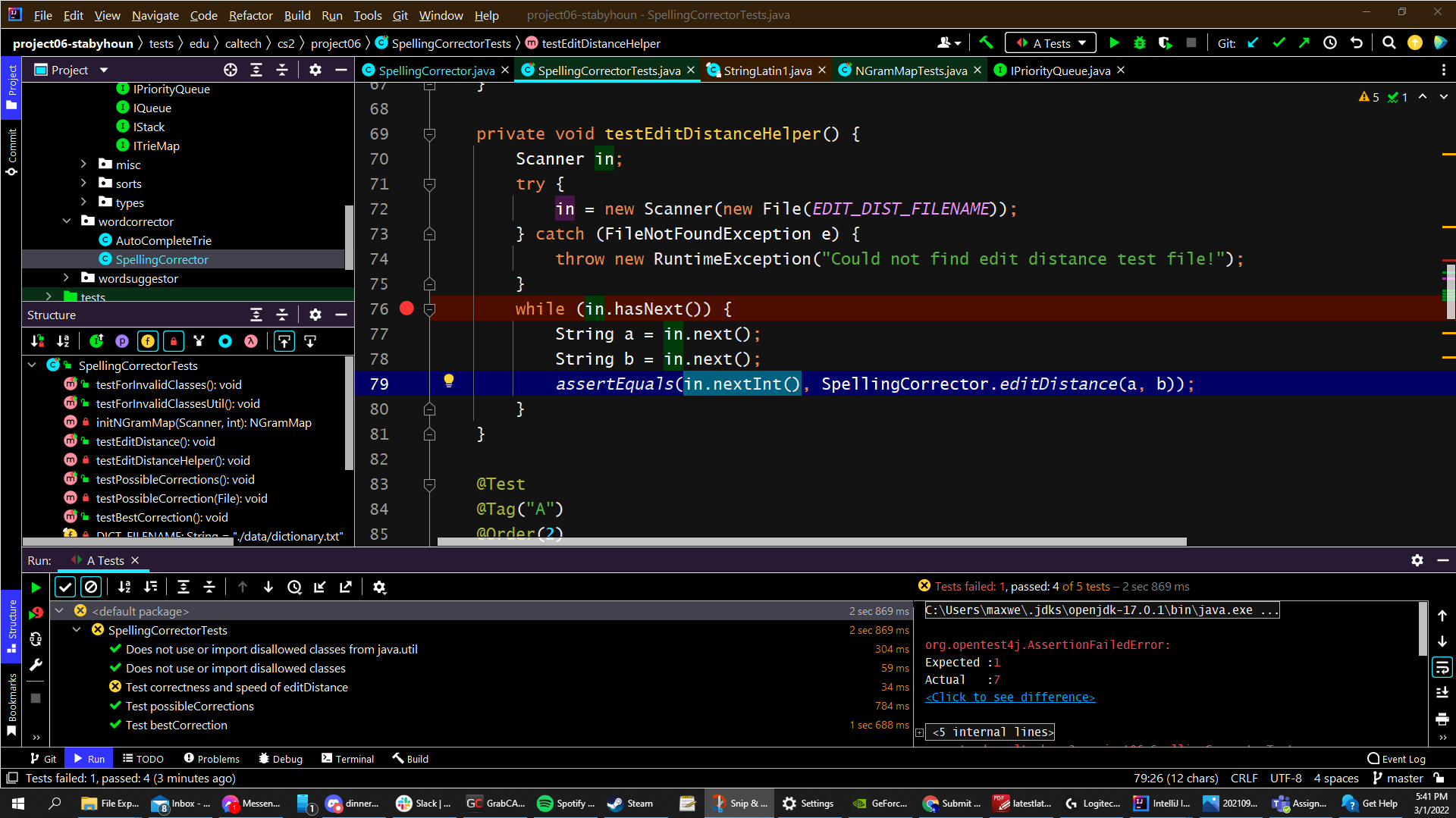The height and width of the screenshot is (818, 1456).
Task: Rerun tests in the Run panel
Action: (x=36, y=587)
